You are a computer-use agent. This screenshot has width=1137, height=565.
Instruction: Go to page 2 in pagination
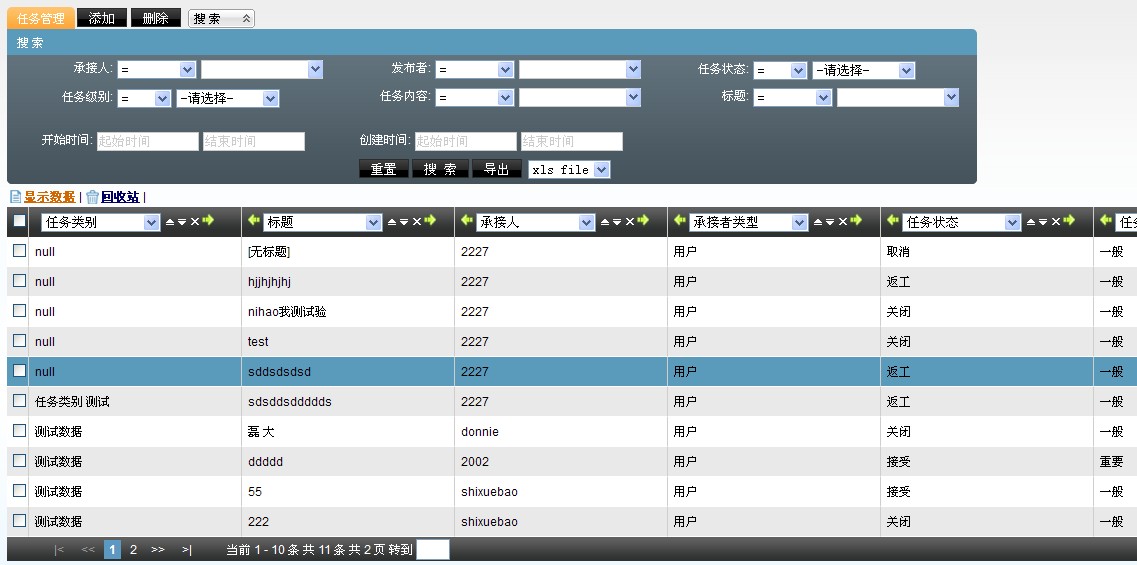pos(133,549)
